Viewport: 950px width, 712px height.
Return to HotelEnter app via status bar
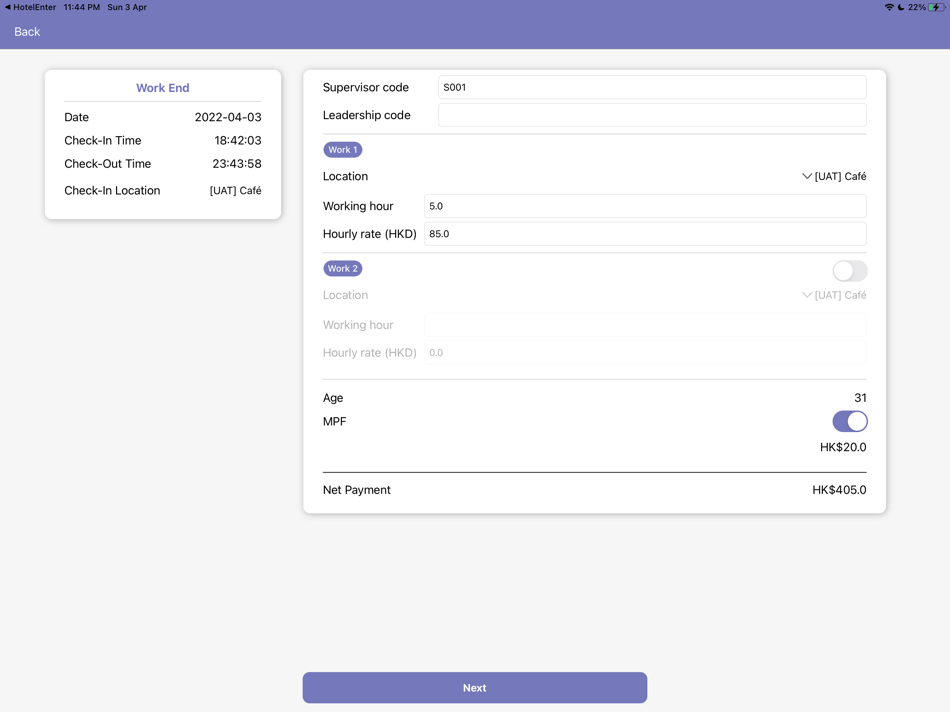tap(30, 7)
